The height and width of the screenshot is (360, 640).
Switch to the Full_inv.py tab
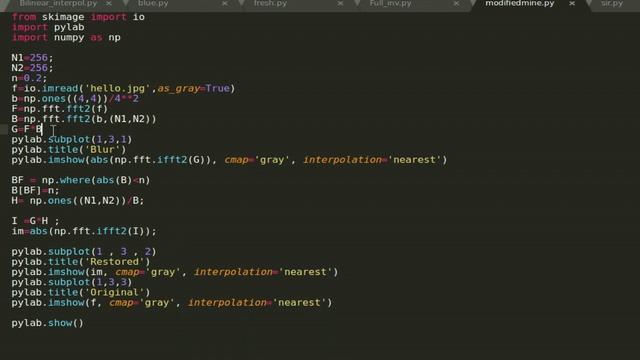pyautogui.click(x=390, y=3)
